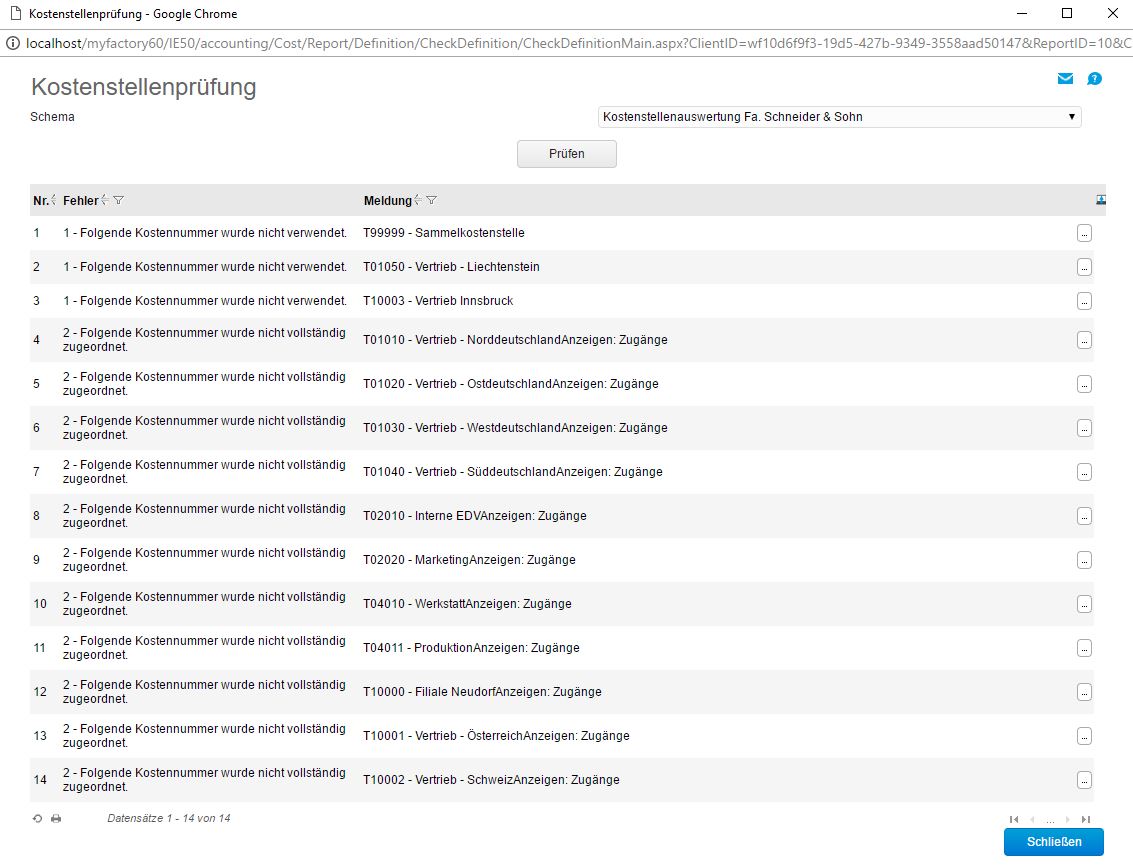Open the blue help question-mark icon

[x=1094, y=79]
